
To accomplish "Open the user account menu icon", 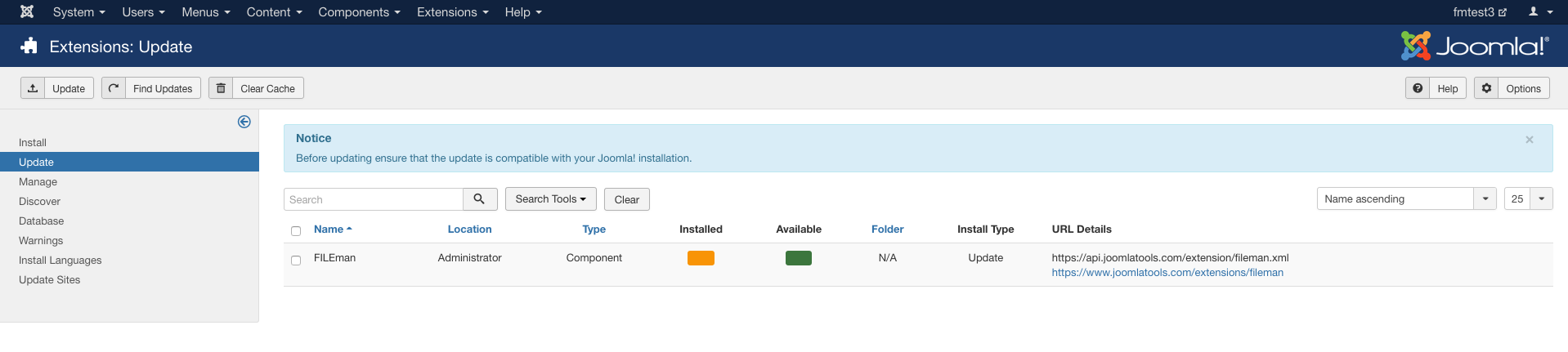I will (1539, 11).
